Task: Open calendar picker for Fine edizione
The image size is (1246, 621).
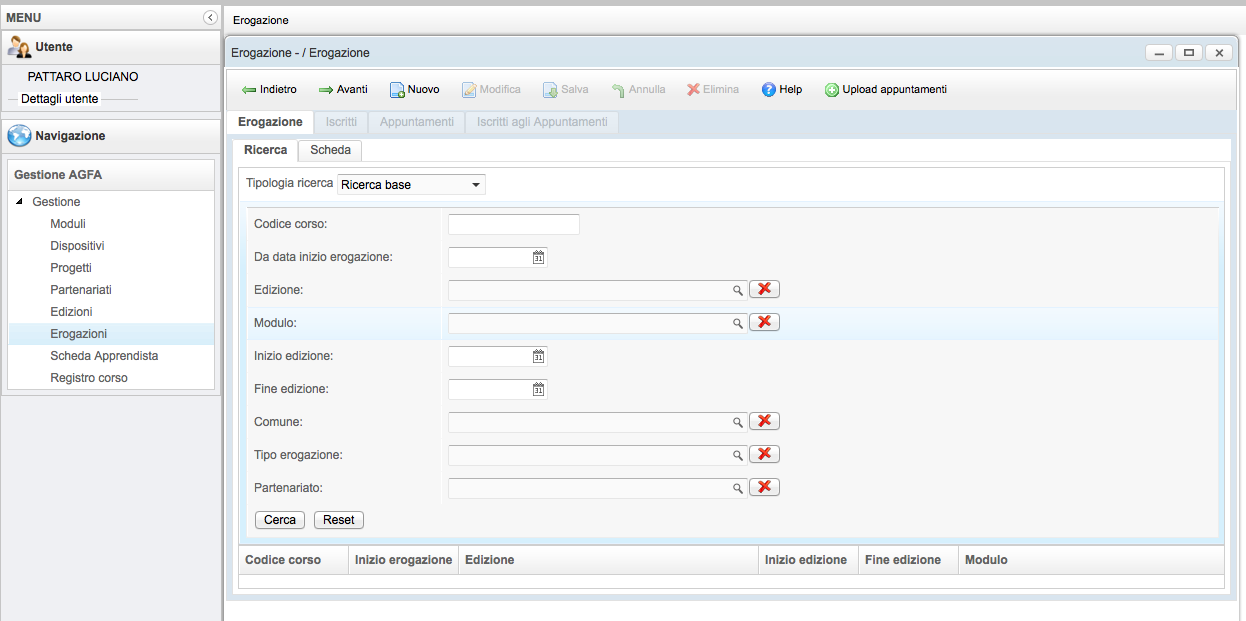Action: tap(538, 389)
